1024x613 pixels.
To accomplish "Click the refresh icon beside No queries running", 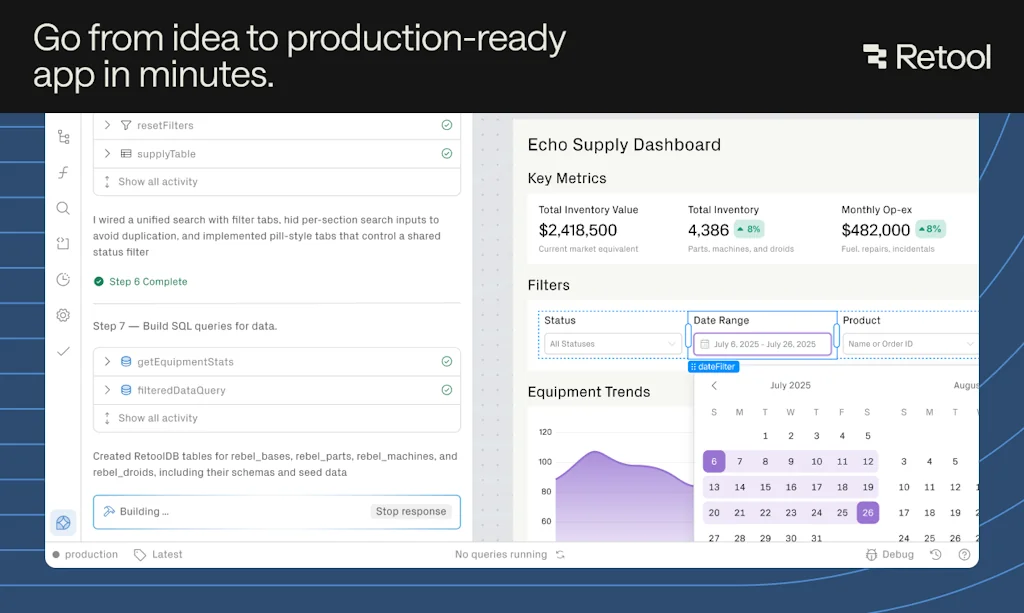I will (561, 554).
